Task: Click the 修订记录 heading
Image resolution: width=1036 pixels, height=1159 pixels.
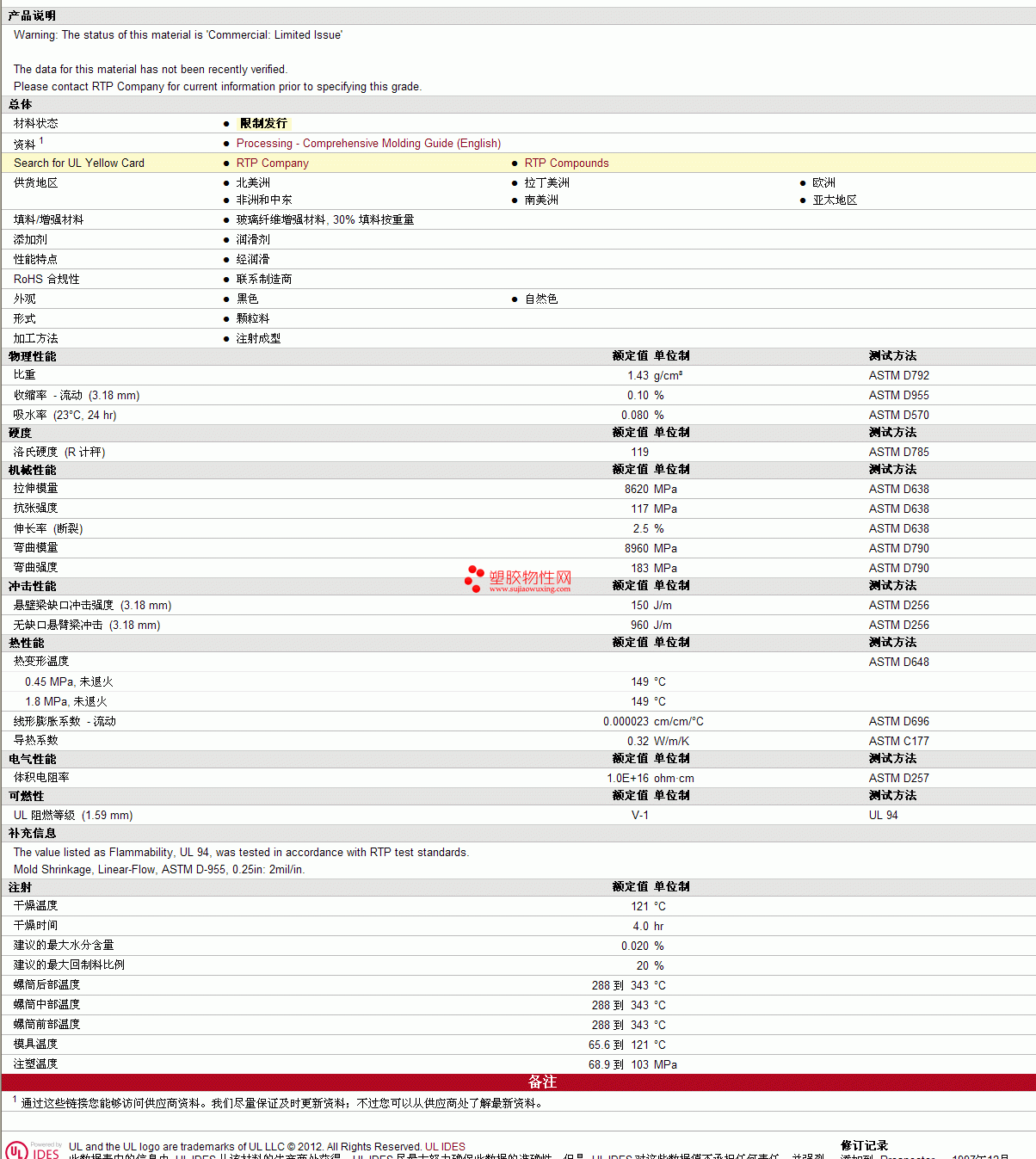Action: [x=864, y=1146]
